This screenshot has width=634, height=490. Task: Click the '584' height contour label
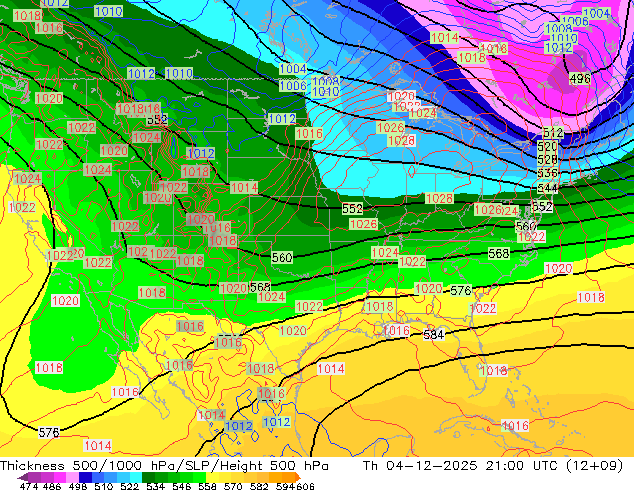tap(434, 335)
